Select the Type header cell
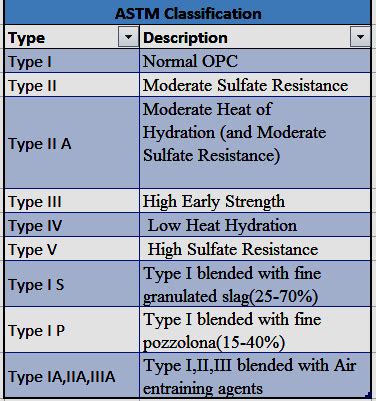Viewport: 376px width, 401px height. 72,37
